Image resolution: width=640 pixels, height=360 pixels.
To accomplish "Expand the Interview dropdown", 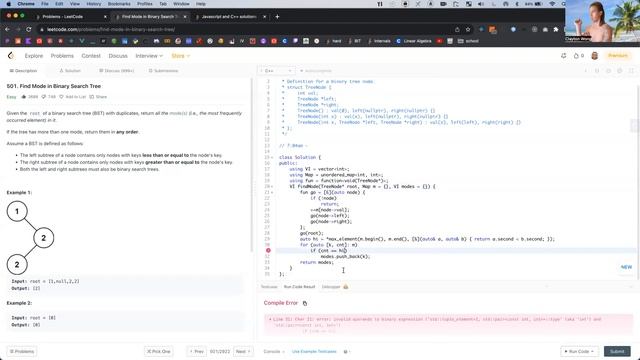I will 149,56.
